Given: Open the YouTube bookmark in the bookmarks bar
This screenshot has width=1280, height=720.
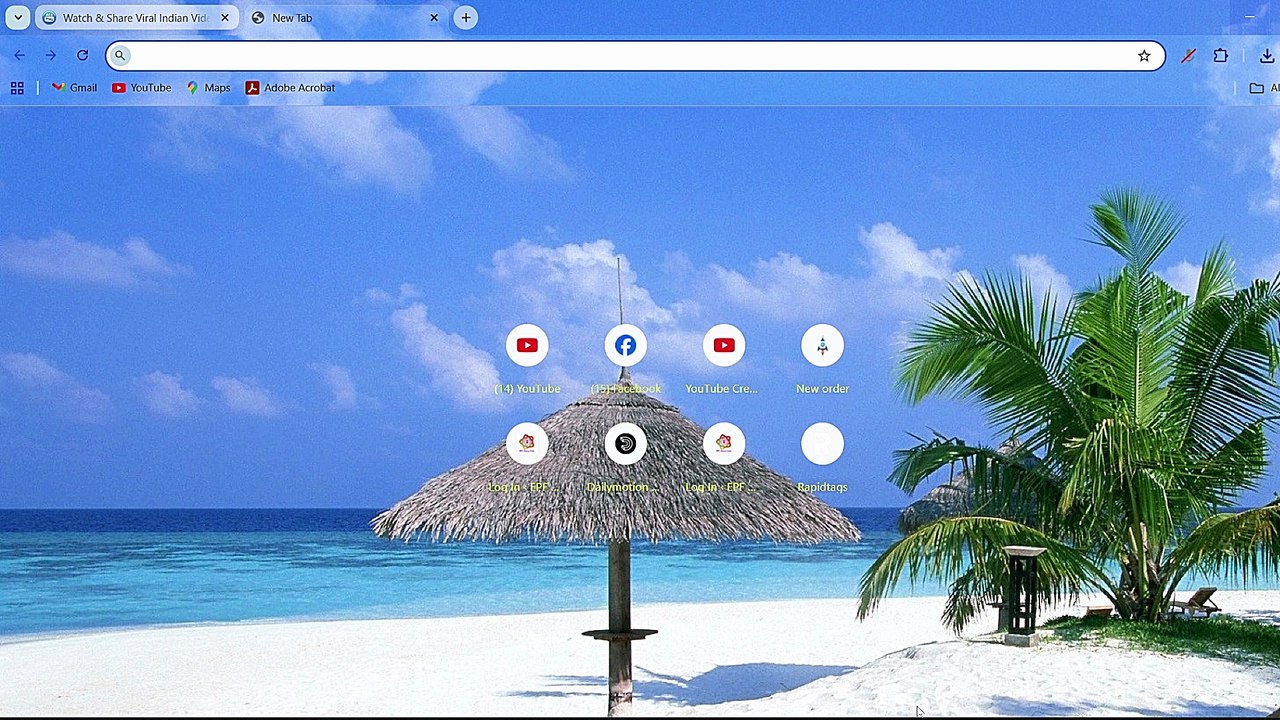Looking at the screenshot, I should (x=141, y=88).
